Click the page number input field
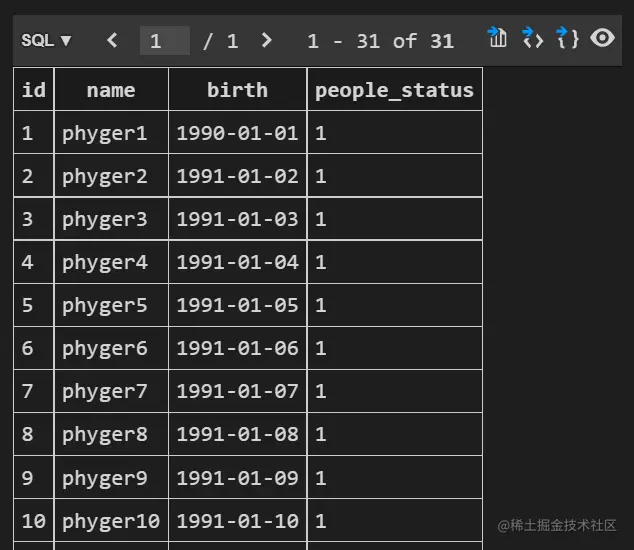 [x=165, y=40]
